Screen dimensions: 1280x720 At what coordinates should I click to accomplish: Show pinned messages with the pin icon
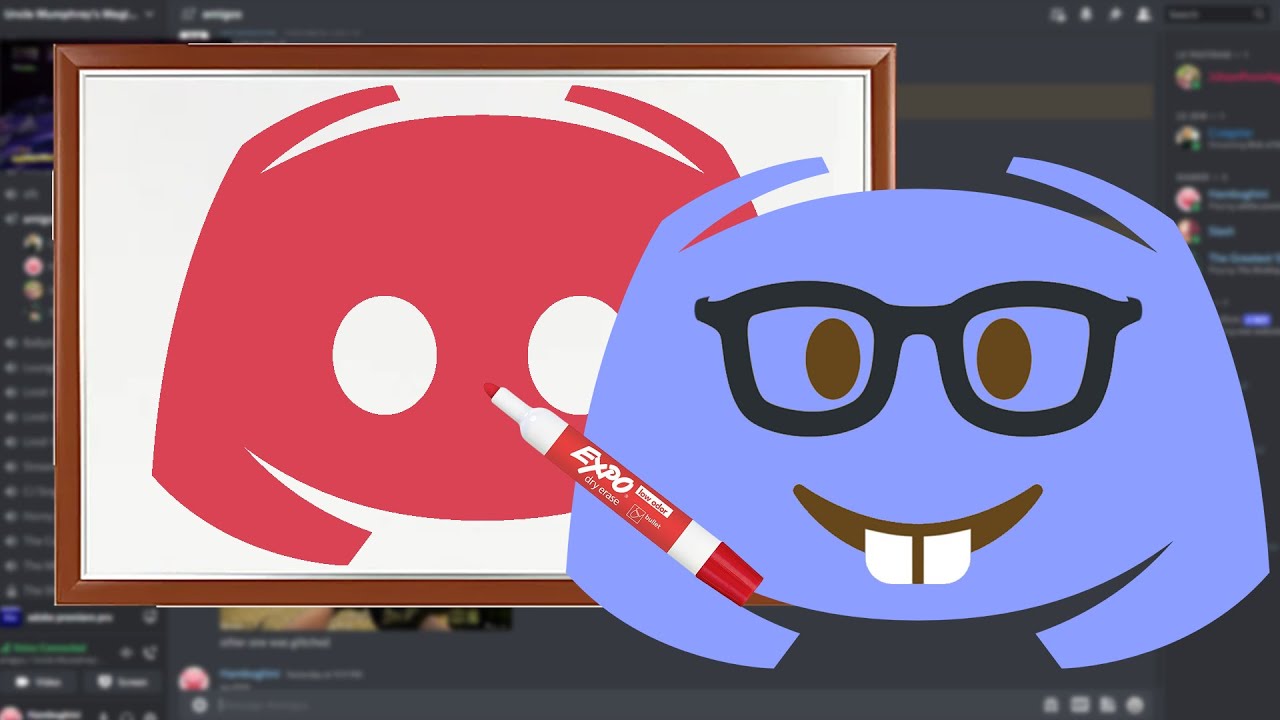pos(1115,15)
